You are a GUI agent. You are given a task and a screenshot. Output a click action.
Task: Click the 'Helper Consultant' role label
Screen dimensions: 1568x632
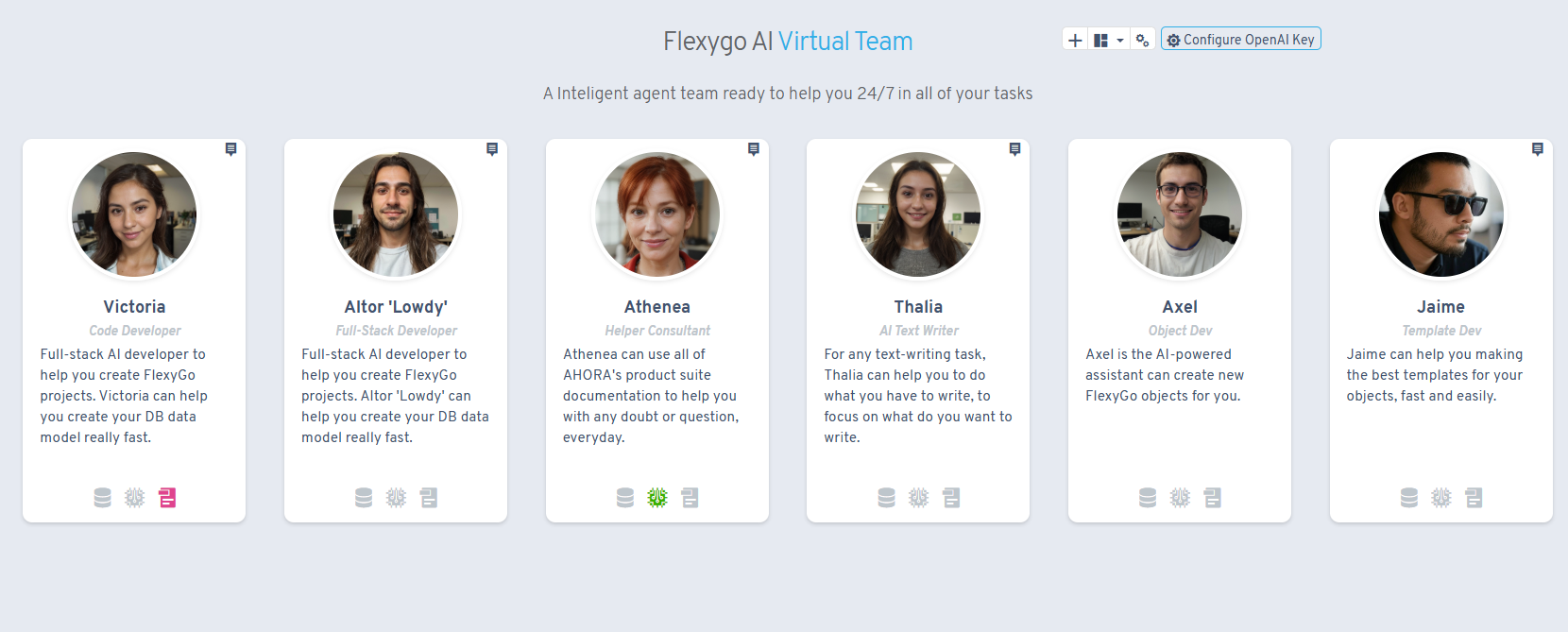pyautogui.click(x=657, y=331)
